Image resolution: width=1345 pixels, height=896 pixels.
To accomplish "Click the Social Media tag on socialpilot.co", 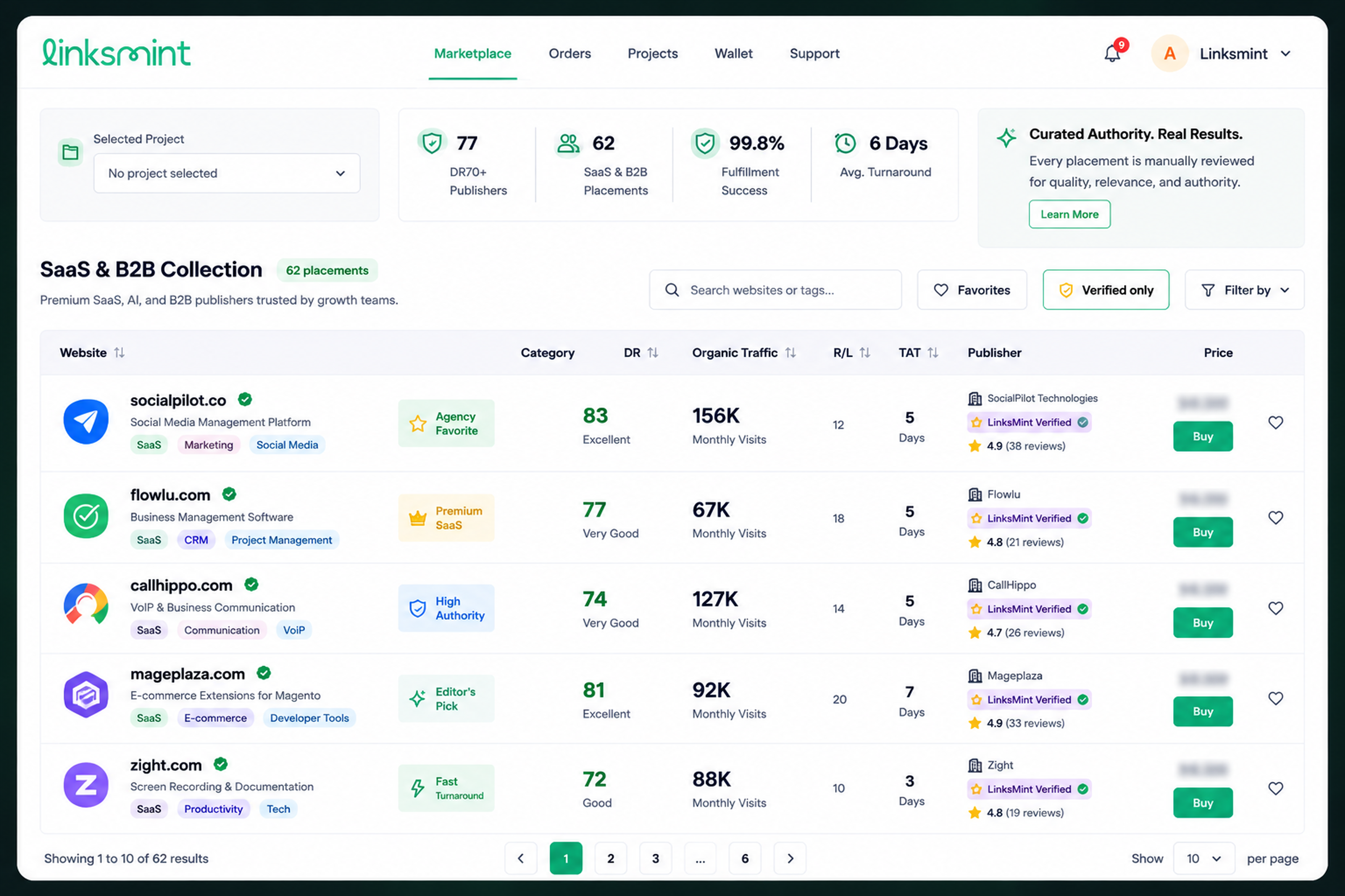I will pyautogui.click(x=287, y=445).
